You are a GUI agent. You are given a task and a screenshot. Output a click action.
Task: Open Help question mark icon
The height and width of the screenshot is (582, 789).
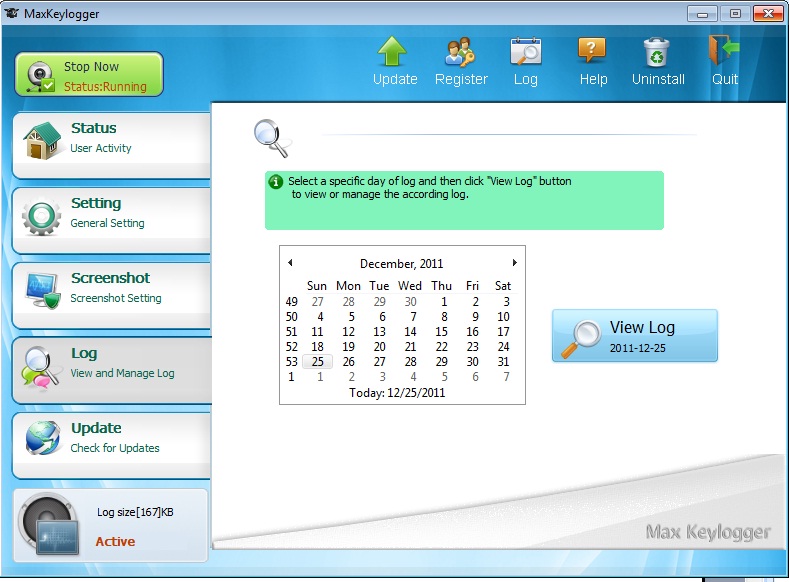pos(592,50)
